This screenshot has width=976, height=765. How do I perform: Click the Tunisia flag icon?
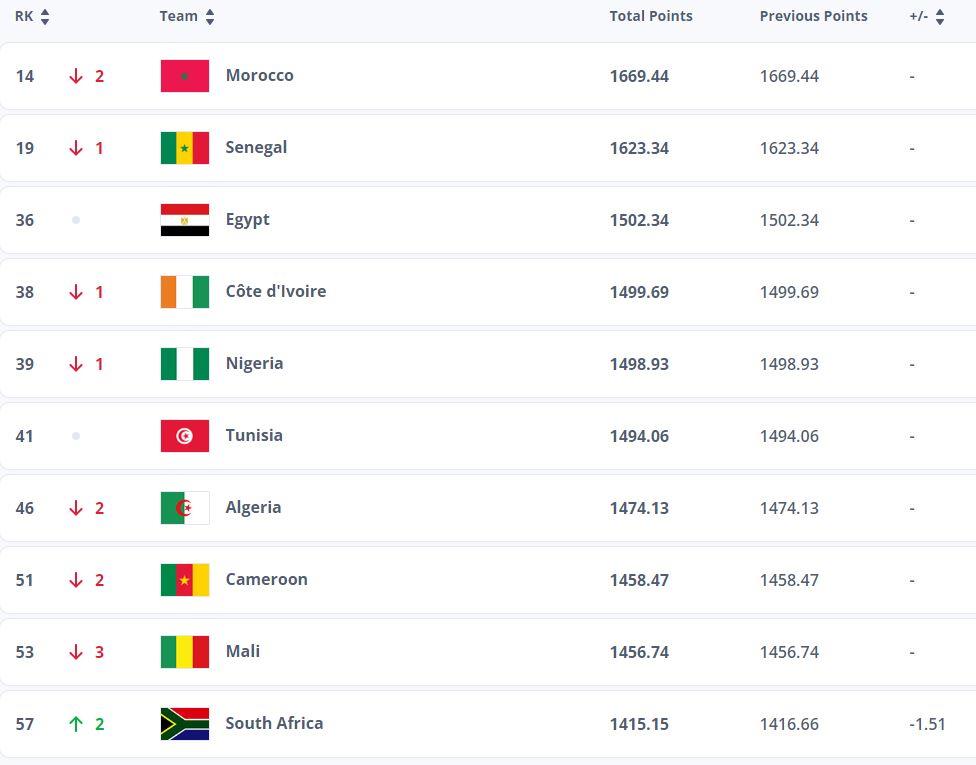(x=185, y=436)
